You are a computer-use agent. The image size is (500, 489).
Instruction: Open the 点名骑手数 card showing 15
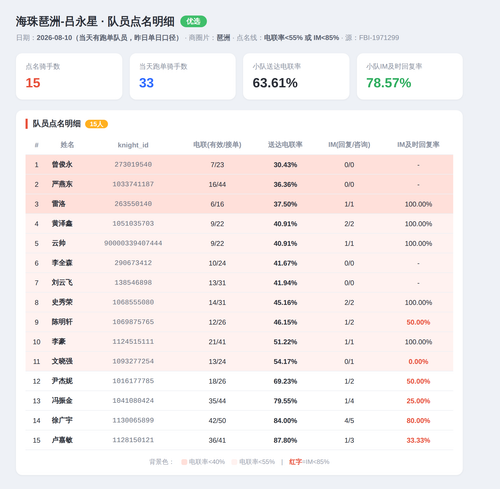(x=69, y=76)
